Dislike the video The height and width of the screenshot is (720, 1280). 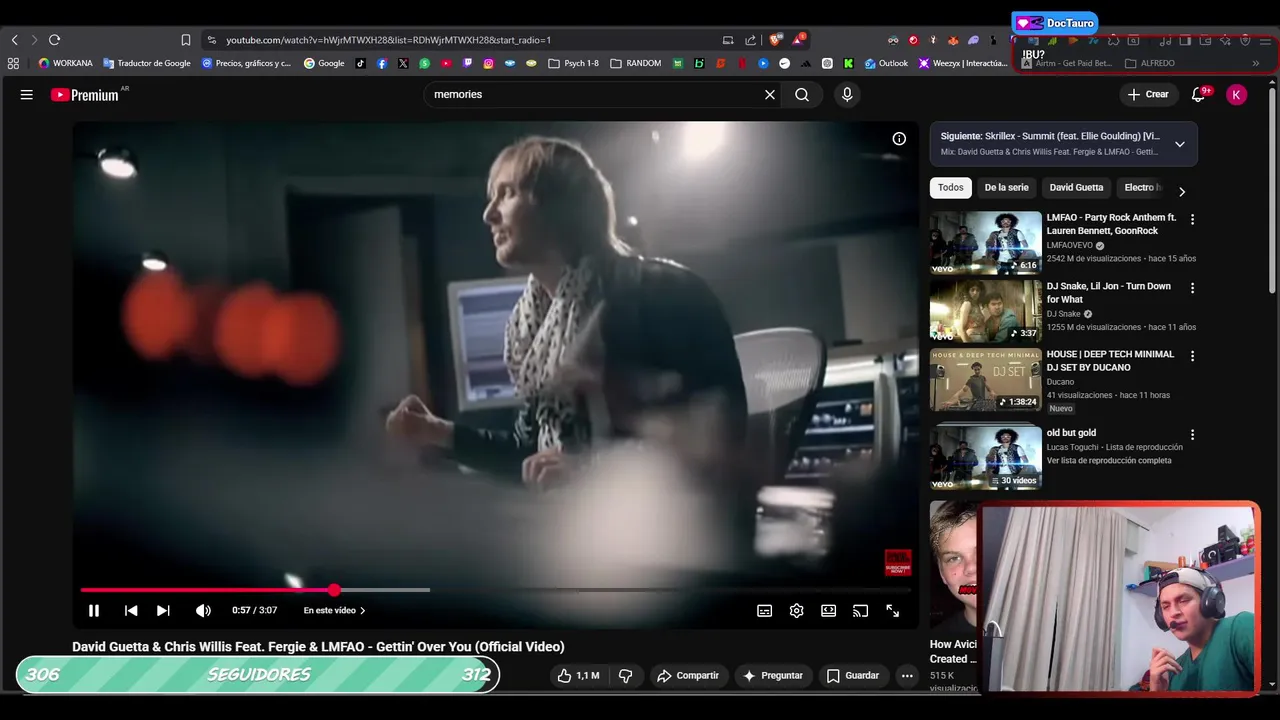pyautogui.click(x=625, y=676)
